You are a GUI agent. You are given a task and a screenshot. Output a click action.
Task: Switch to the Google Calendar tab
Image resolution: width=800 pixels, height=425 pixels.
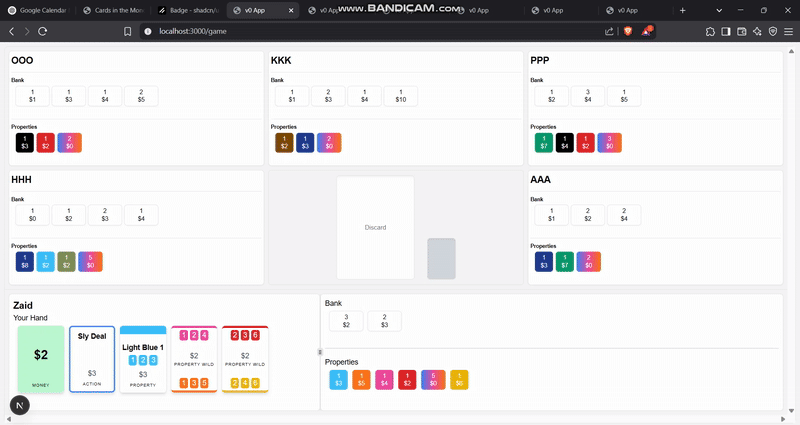[x=38, y=10]
